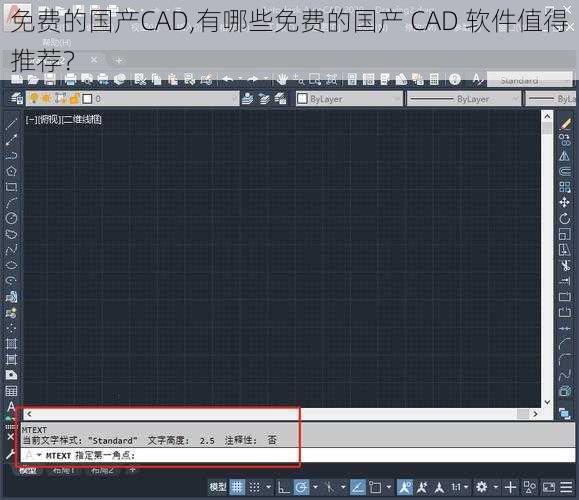Add a new layout with plus tab

coord(133,470)
